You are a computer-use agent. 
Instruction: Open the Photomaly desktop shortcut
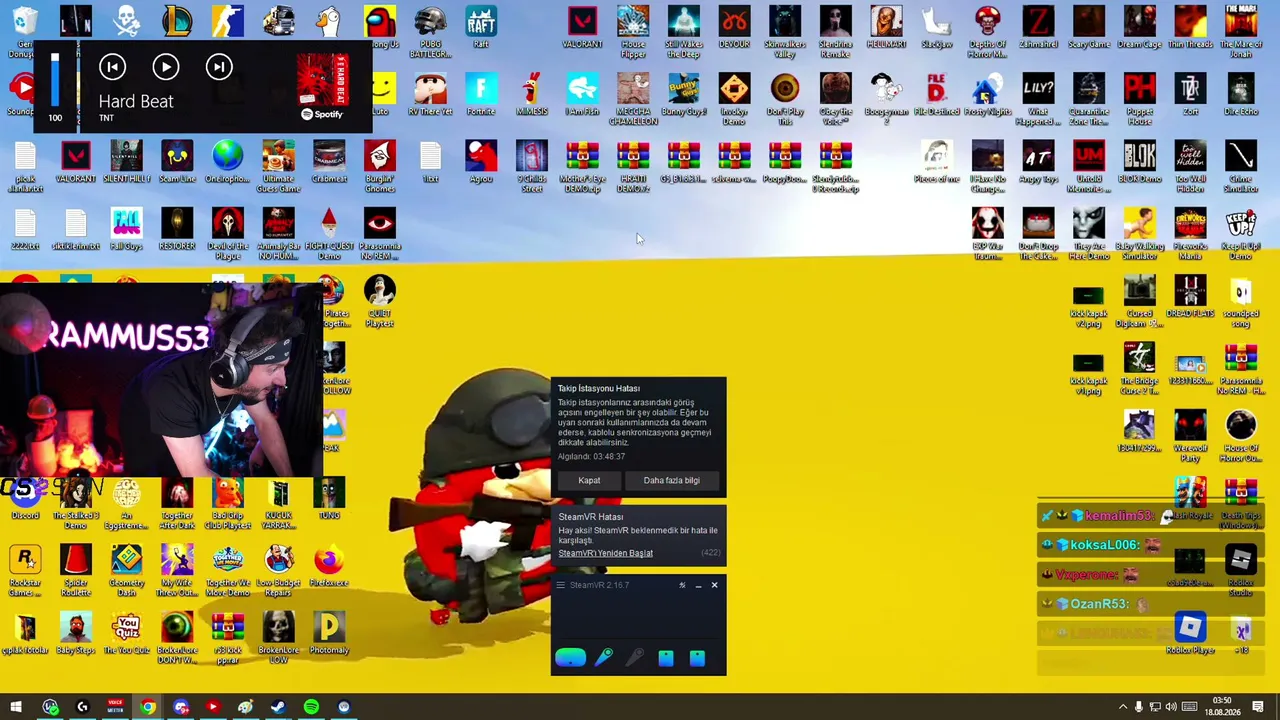coord(329,633)
